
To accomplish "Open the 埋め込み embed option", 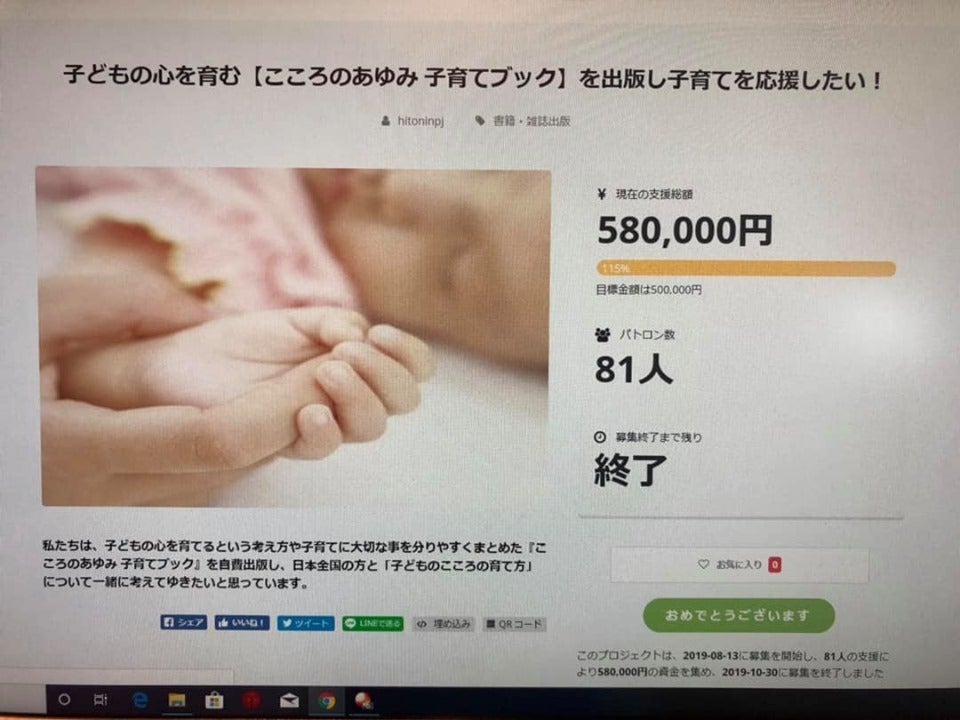I will pyautogui.click(x=444, y=624).
